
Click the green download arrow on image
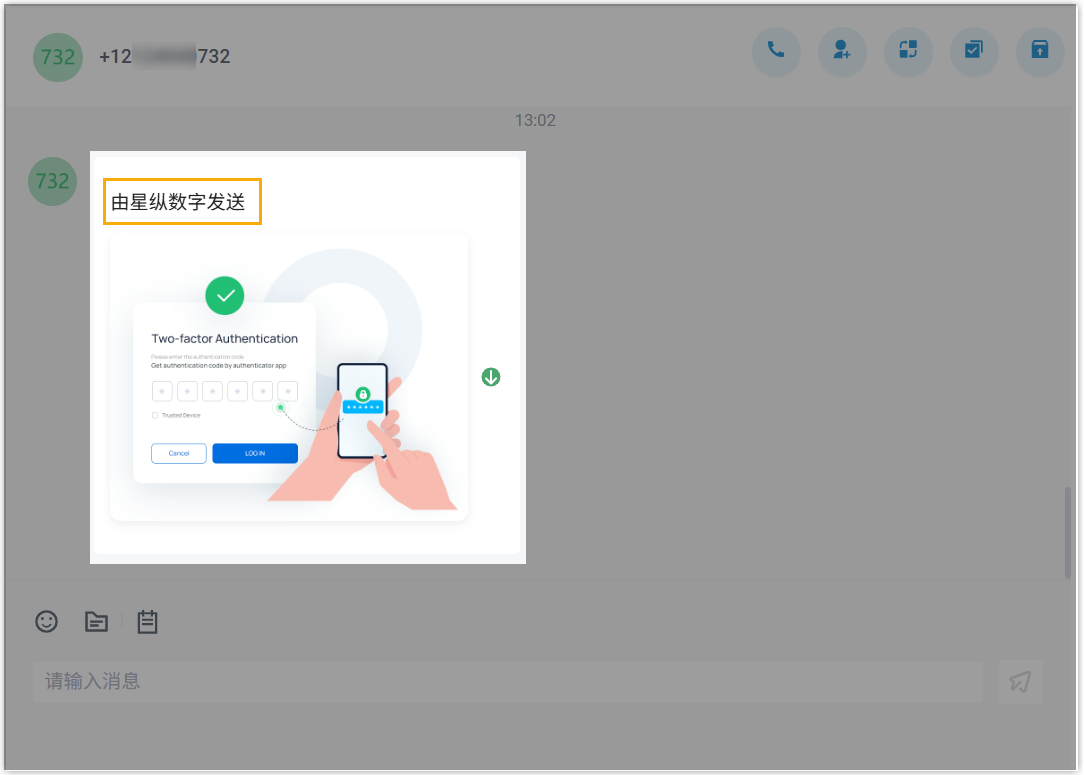click(x=491, y=377)
